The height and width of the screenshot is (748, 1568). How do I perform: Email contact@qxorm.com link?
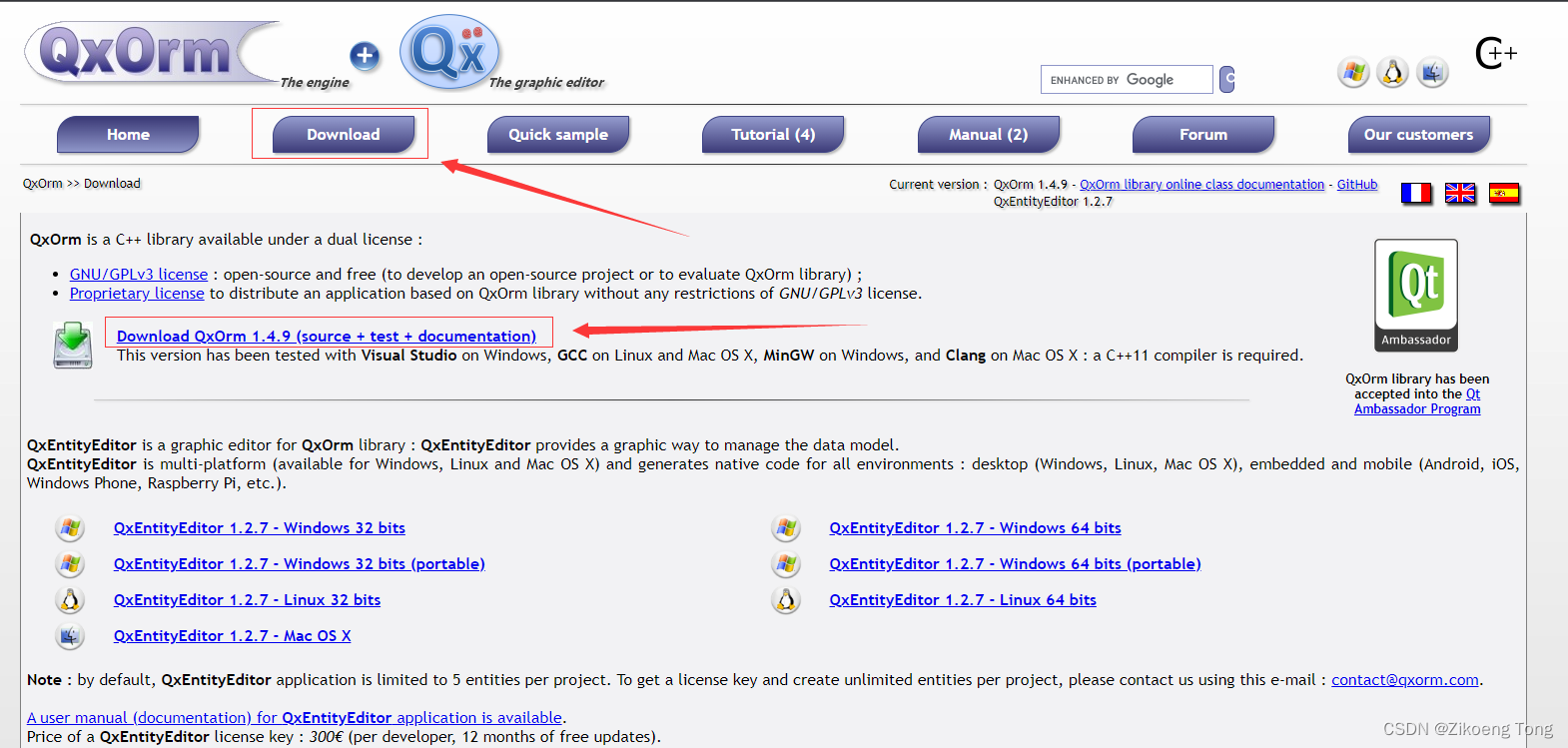point(1405,680)
